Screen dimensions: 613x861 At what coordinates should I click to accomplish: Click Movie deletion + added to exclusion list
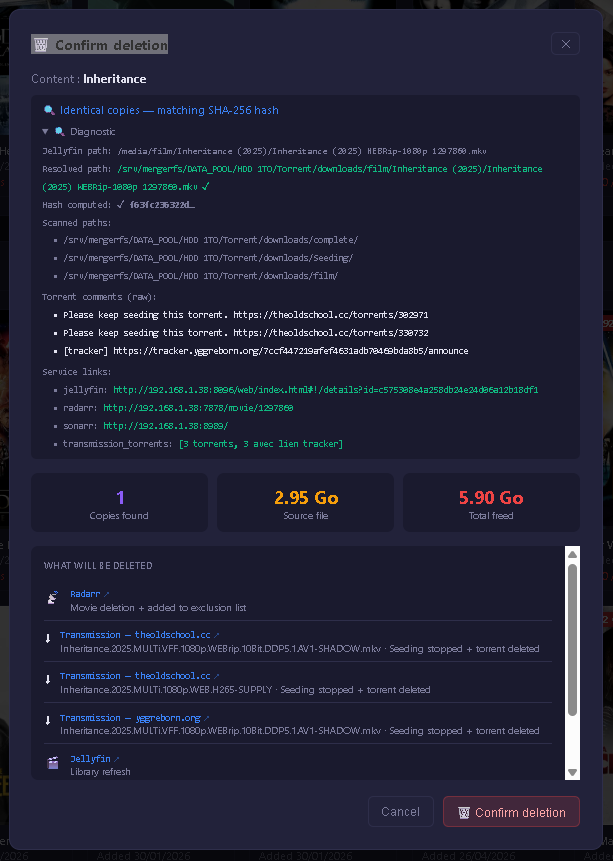(x=158, y=607)
